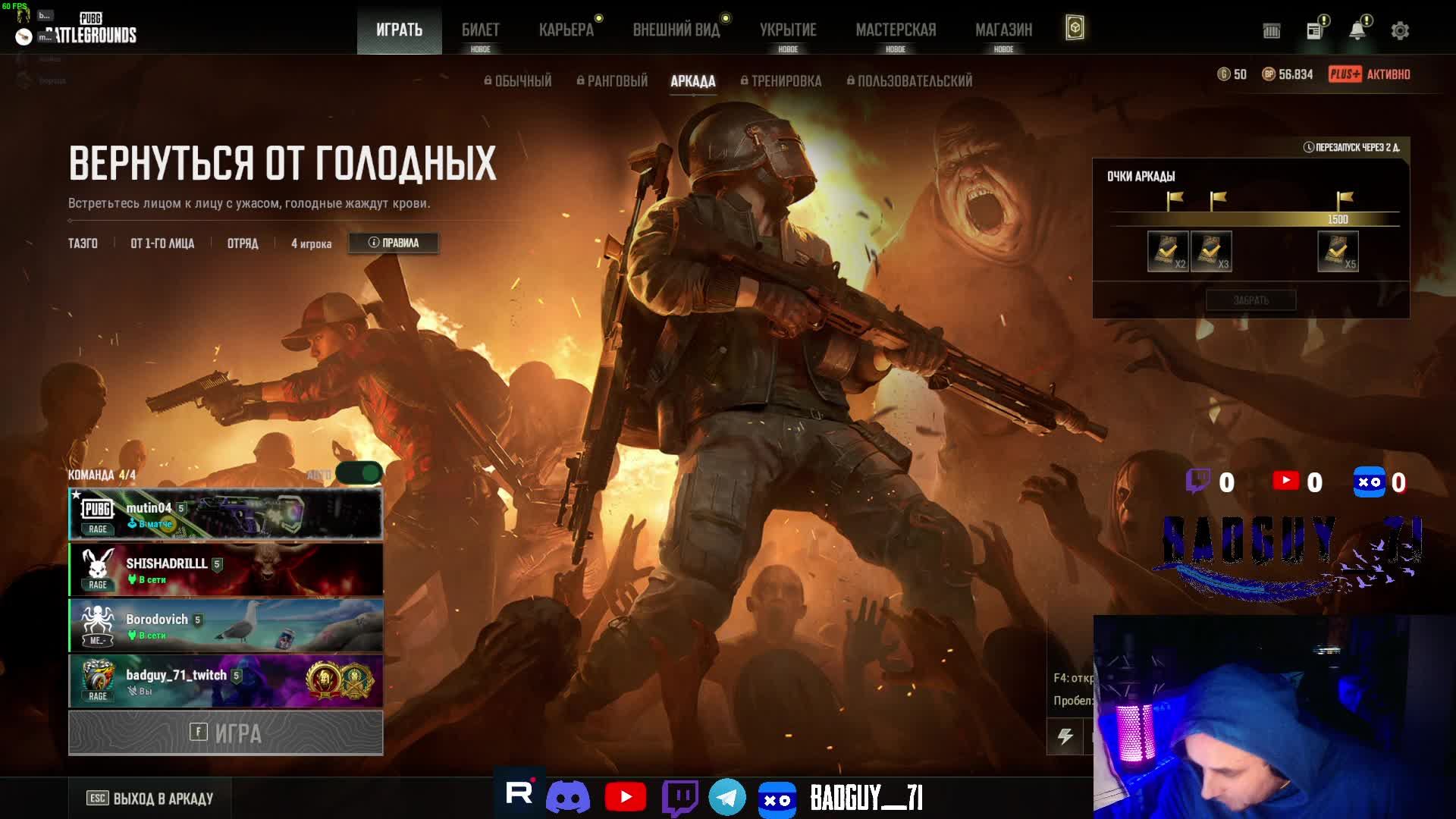Click the crate icon after Магазин
Image resolution: width=1456 pixels, height=819 pixels.
[x=1075, y=29]
